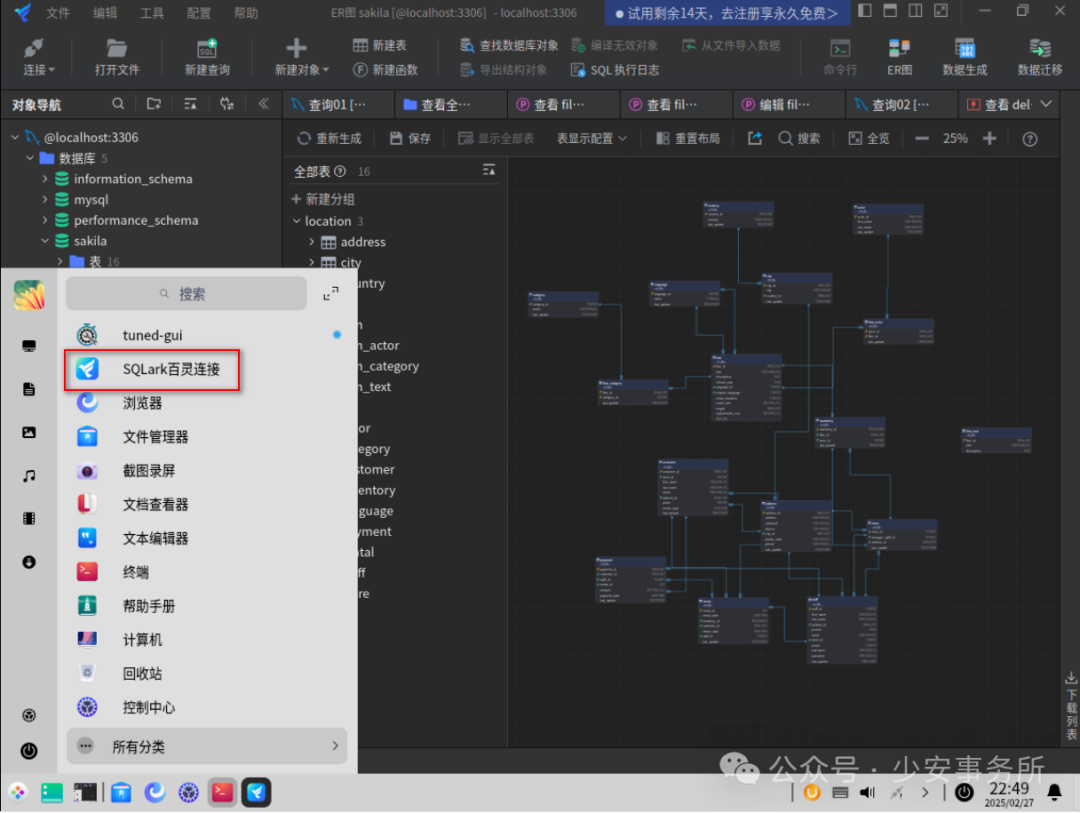Open the 配置 menu
1080x813 pixels.
pyautogui.click(x=197, y=13)
